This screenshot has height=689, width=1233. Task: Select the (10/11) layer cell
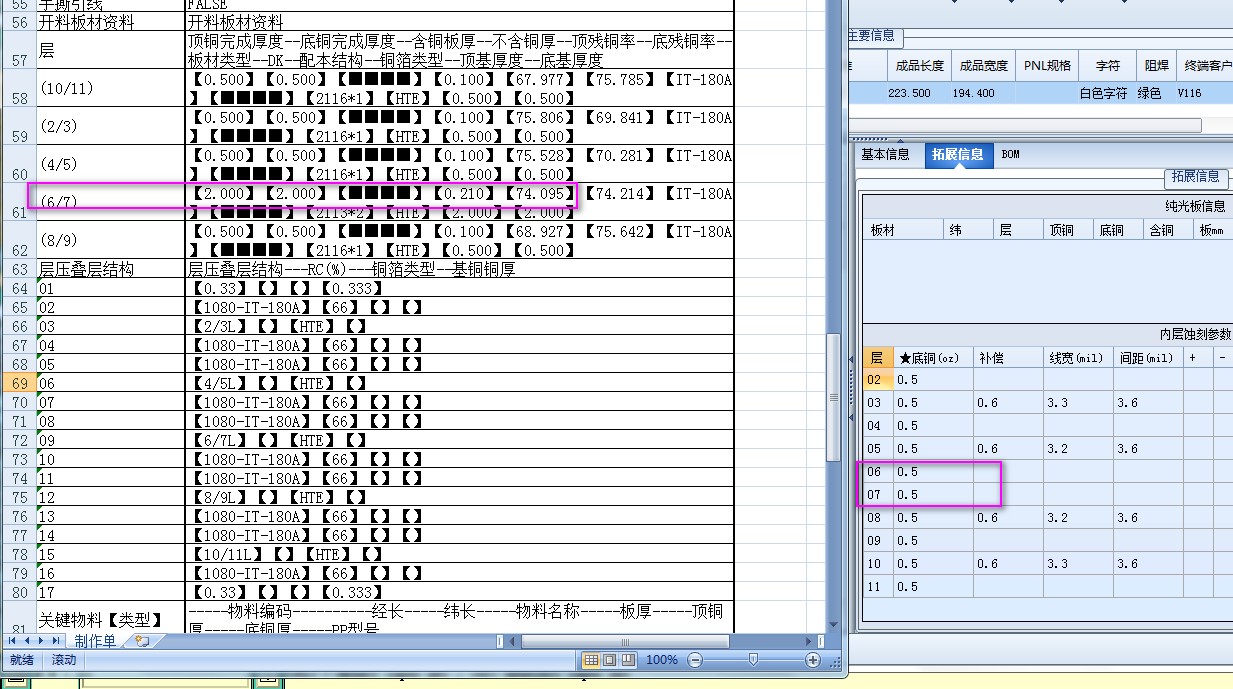coord(110,88)
